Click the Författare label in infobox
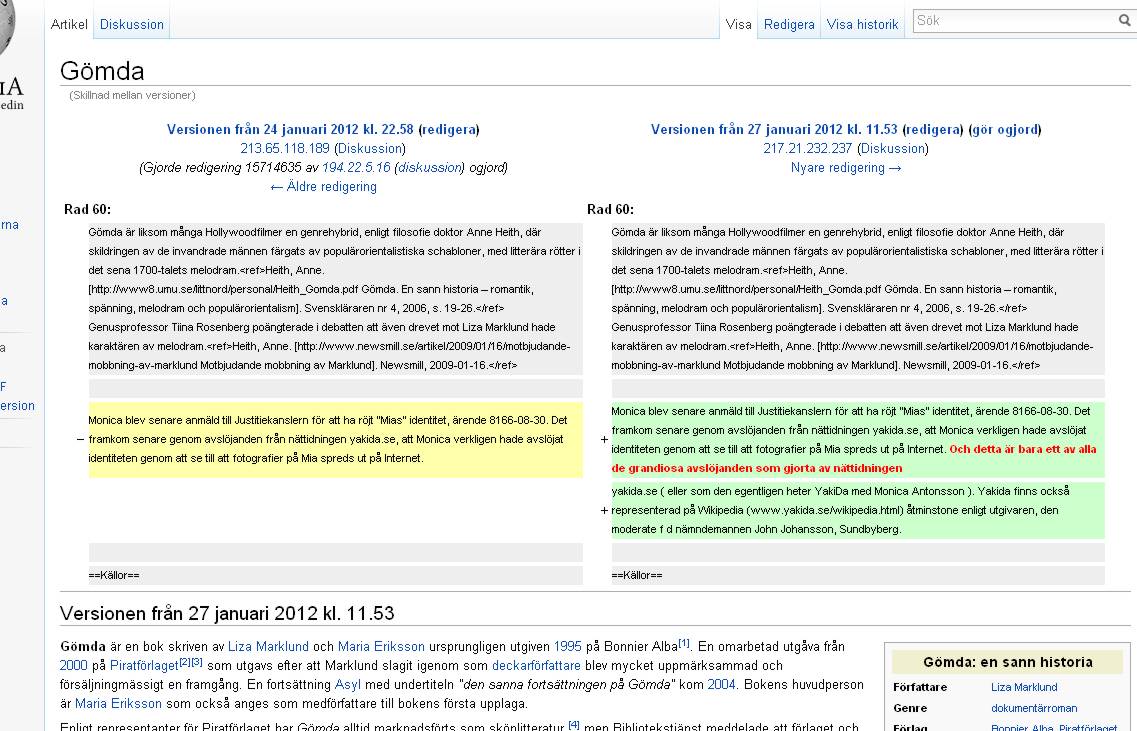 pyautogui.click(x=920, y=687)
